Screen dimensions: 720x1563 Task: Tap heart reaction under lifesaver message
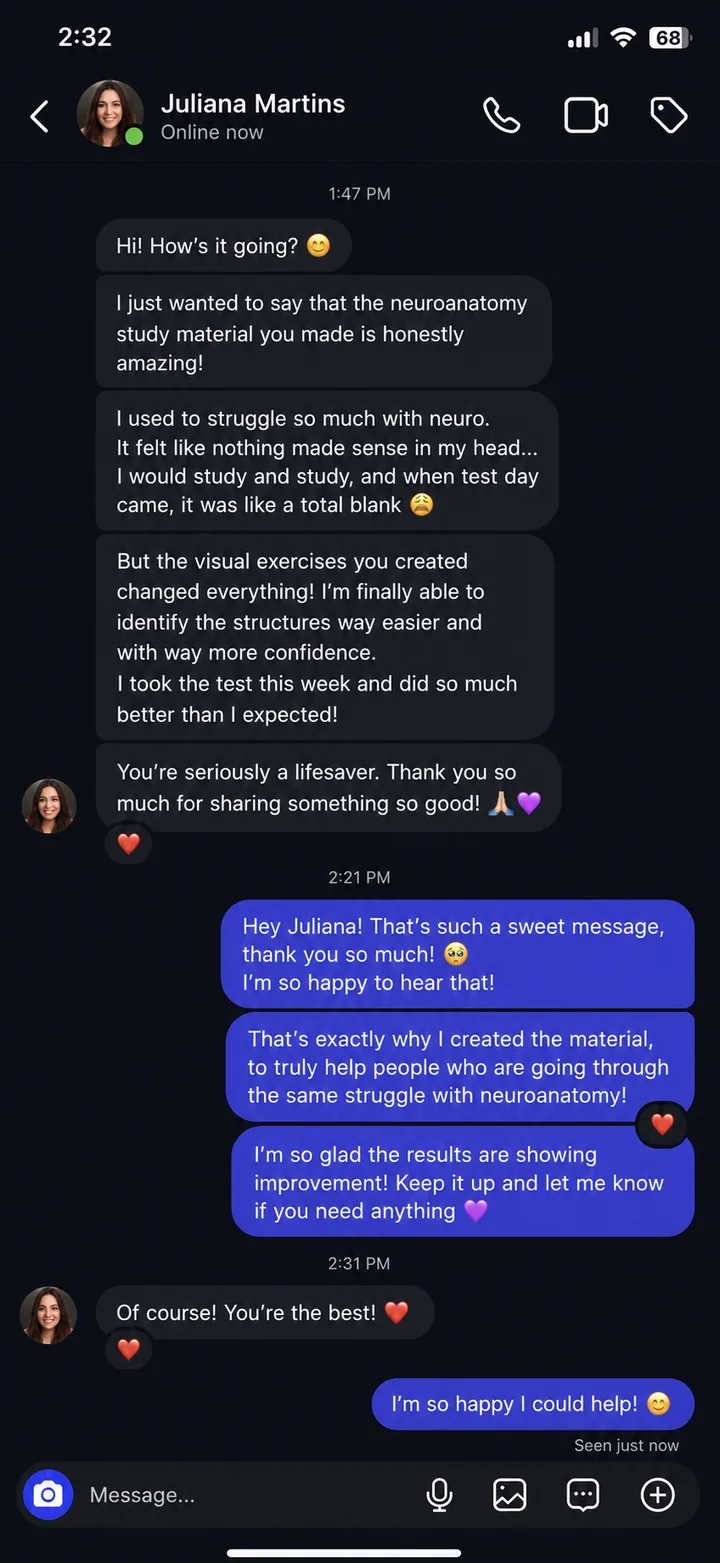tap(129, 843)
